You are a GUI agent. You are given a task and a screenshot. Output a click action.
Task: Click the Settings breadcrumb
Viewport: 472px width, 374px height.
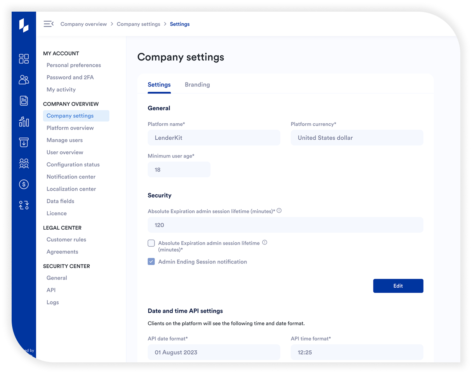[x=180, y=24]
